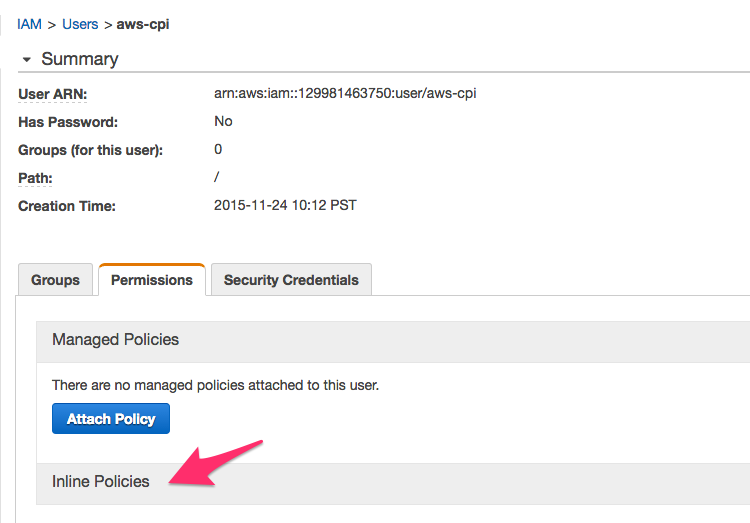Switch to the Groups tab

point(55,279)
